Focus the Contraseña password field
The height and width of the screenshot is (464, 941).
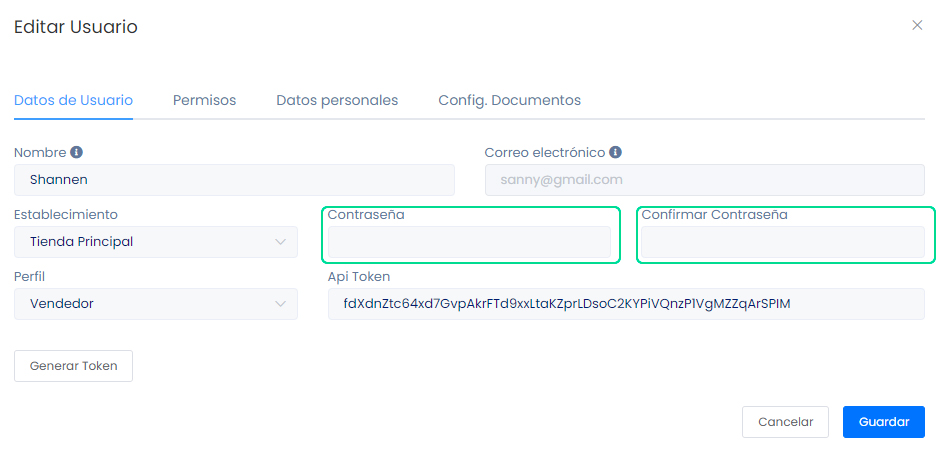pyautogui.click(x=469, y=242)
